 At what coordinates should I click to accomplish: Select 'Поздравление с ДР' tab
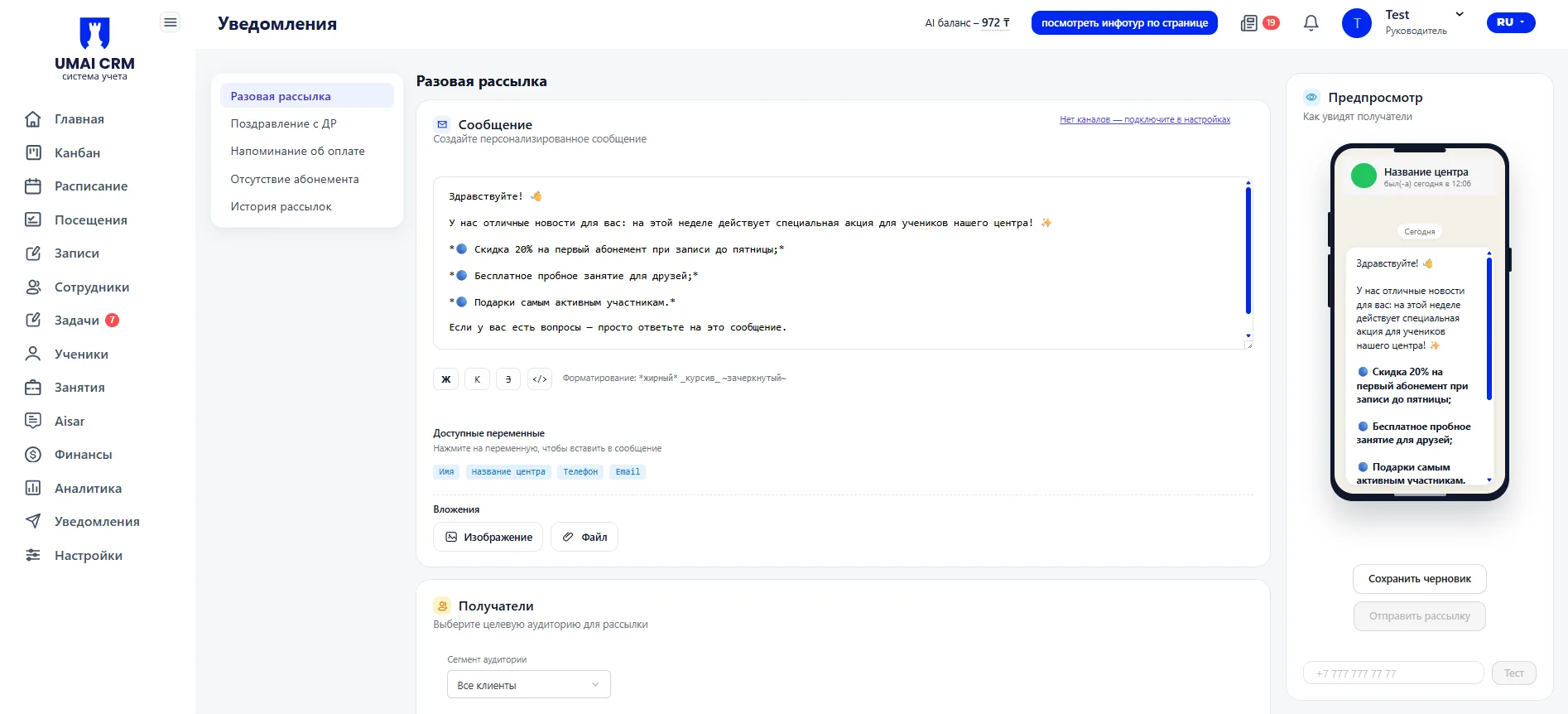283,123
